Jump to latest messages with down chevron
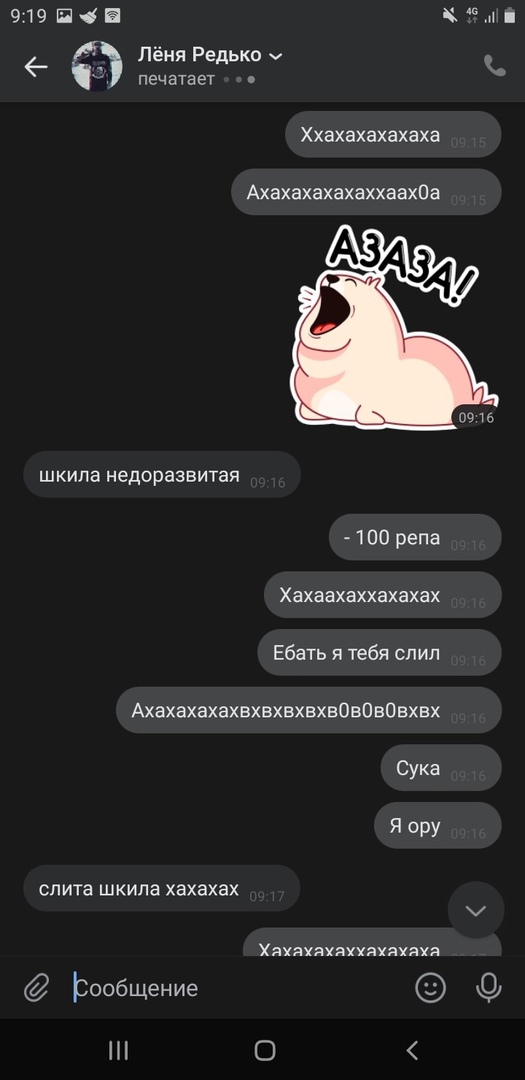Viewport: 525px width, 1080px height. click(476, 911)
